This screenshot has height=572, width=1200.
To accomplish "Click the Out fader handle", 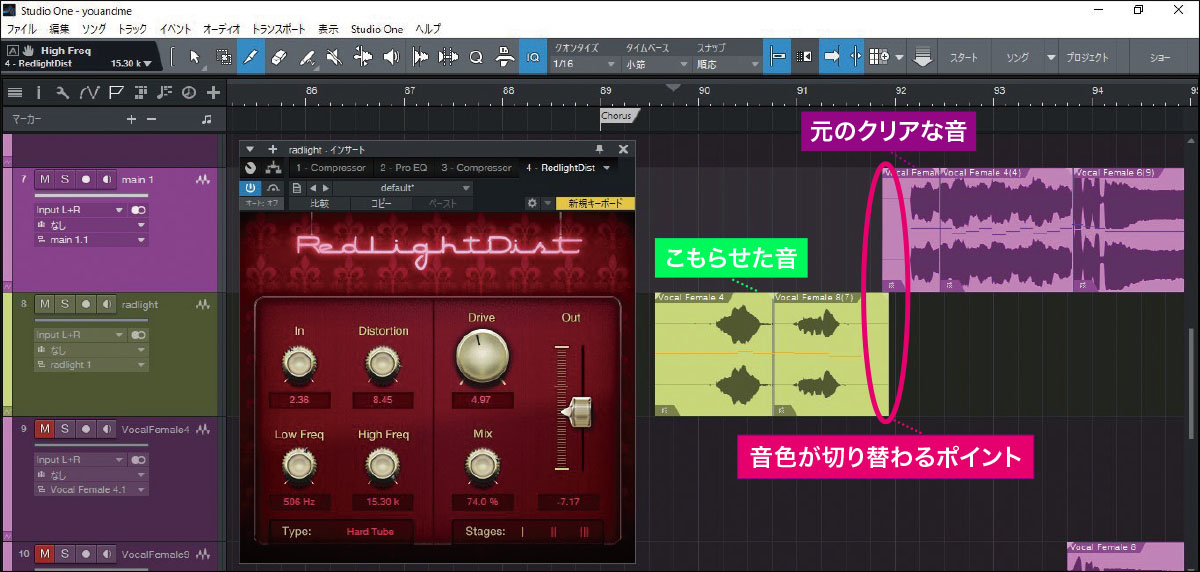I will click(x=576, y=410).
